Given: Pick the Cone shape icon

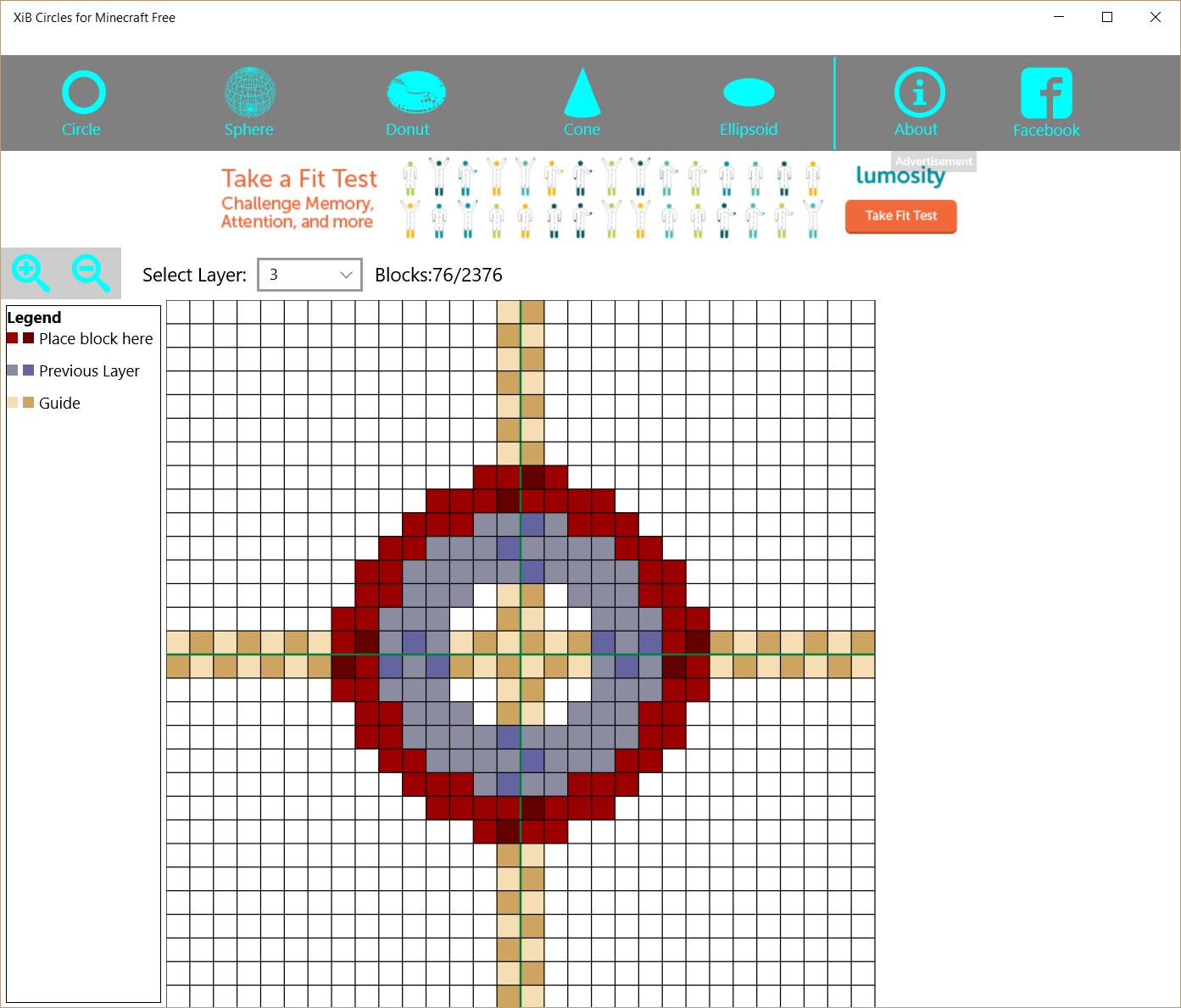Looking at the screenshot, I should pyautogui.click(x=582, y=92).
